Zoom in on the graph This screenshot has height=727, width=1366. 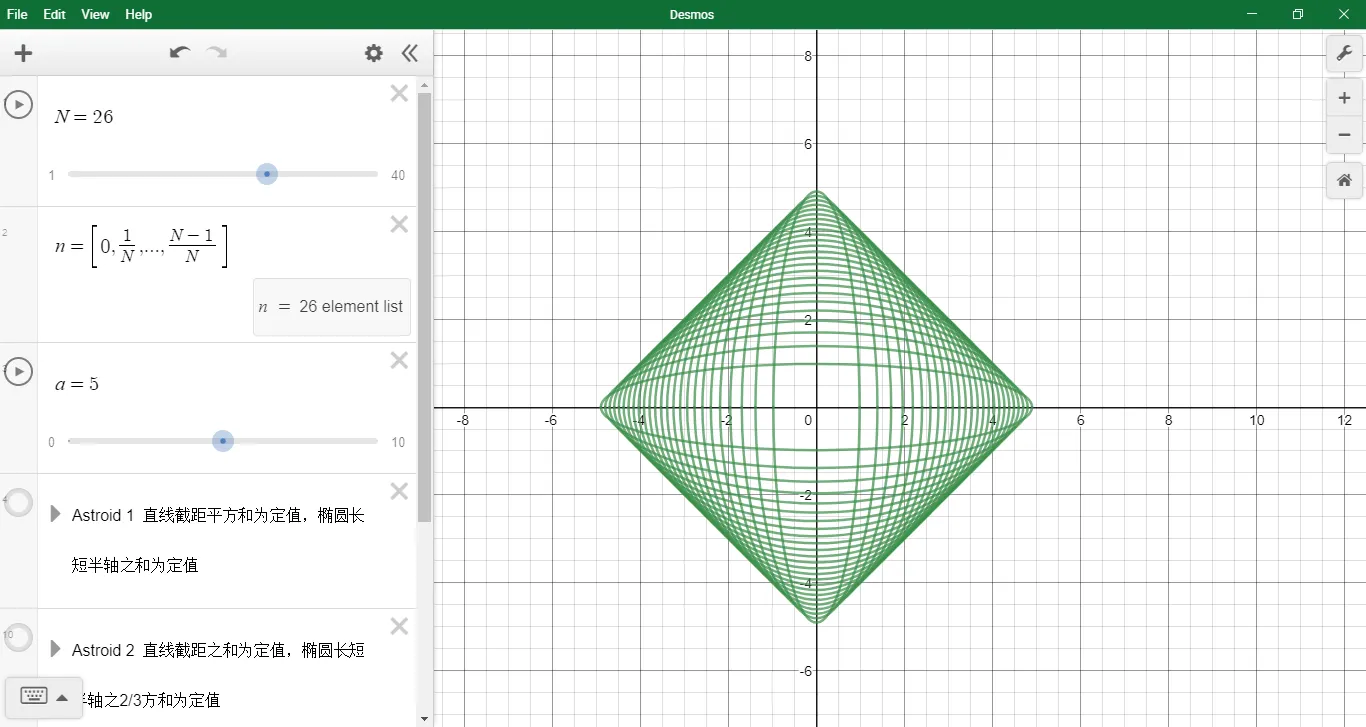tap(1344, 98)
